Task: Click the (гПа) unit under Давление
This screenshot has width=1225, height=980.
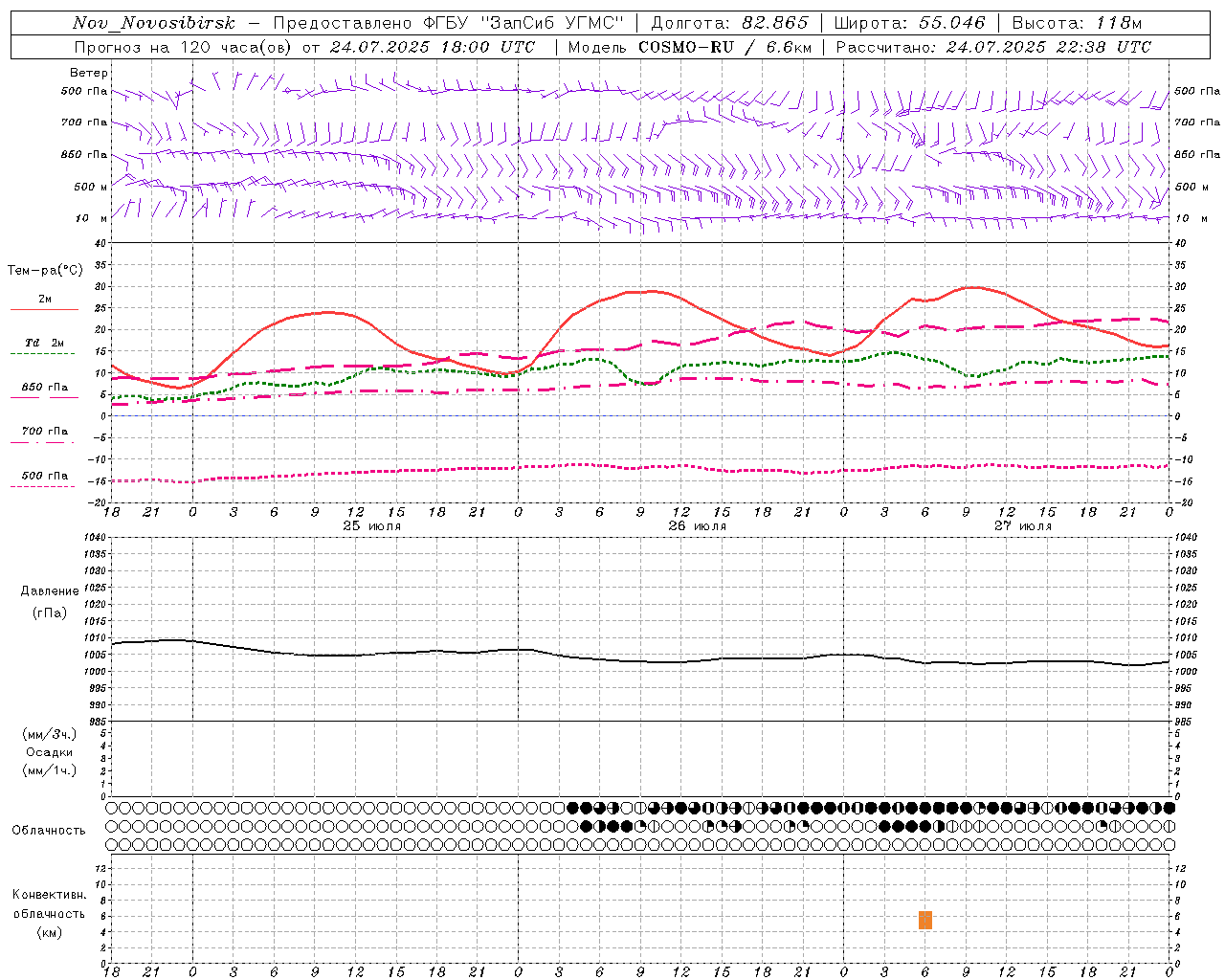Action: tap(50, 612)
